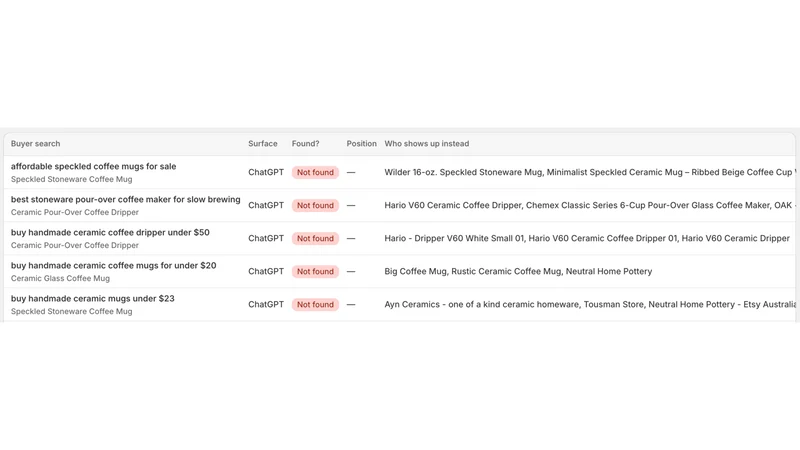The width and height of the screenshot is (800, 450).
Task: Click Not found badge in dripper under $50 row
Action: click(315, 238)
